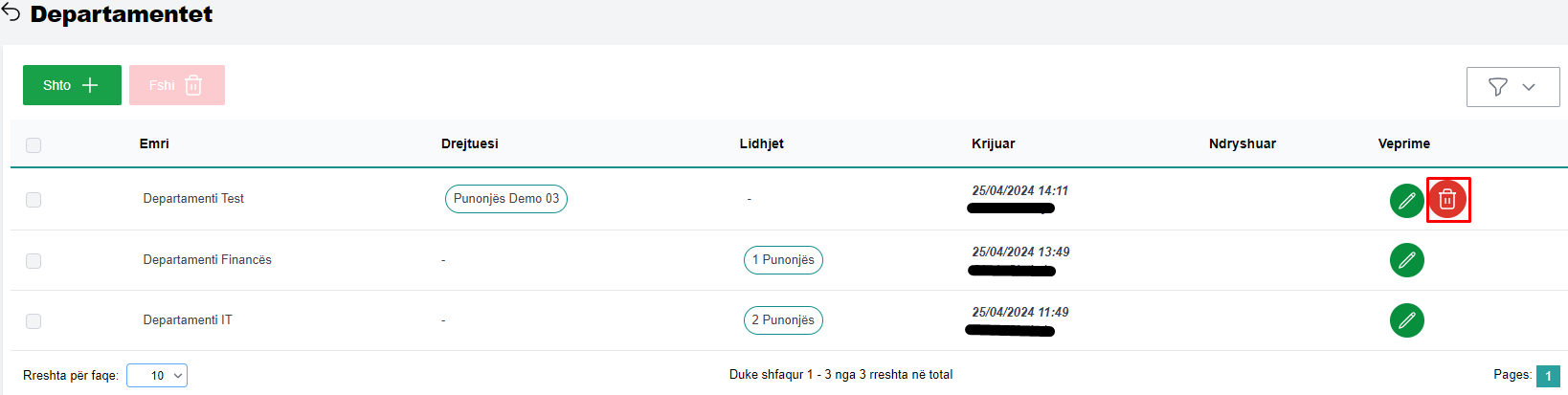The width and height of the screenshot is (1568, 395).
Task: Tick the Departamenti Financës row checkbox
Action: coord(34,261)
